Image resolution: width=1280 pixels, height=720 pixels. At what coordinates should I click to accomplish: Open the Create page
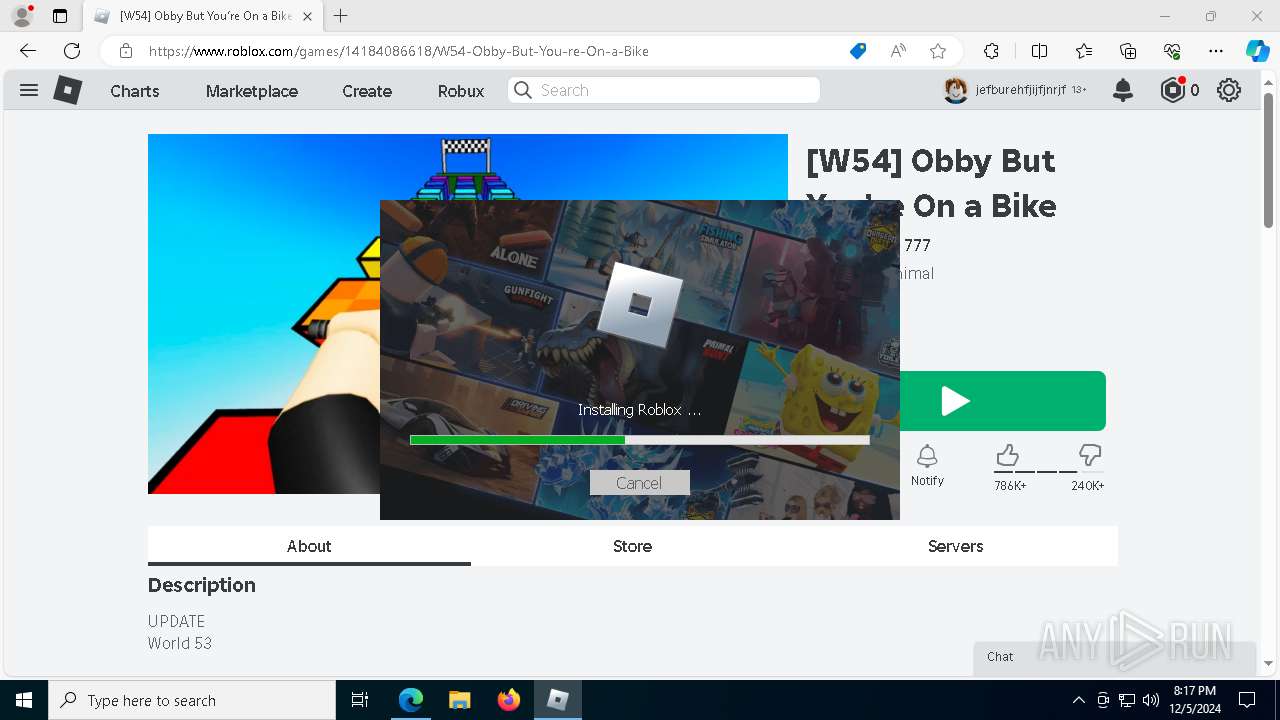coord(367,91)
